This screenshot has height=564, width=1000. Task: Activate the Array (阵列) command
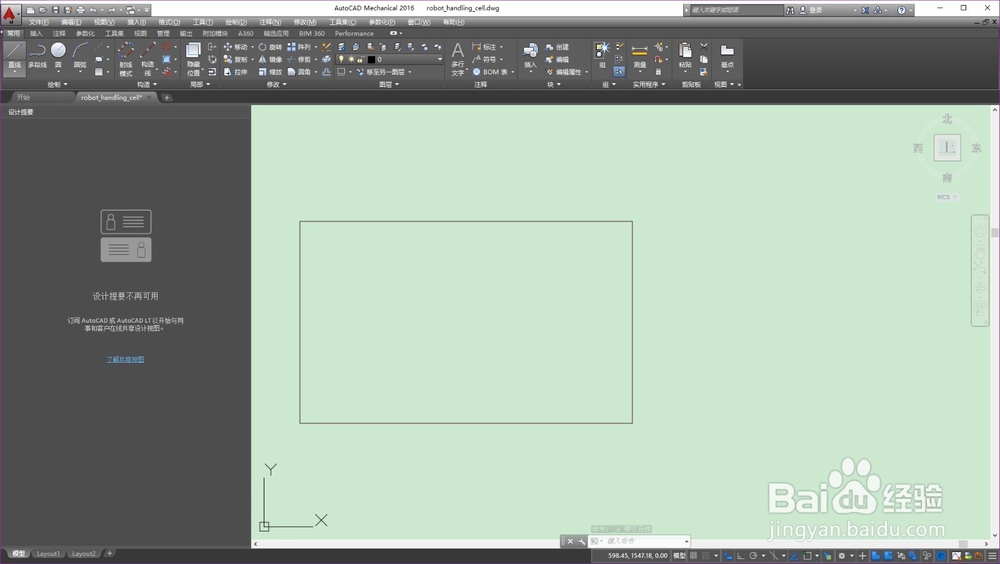[x=299, y=47]
